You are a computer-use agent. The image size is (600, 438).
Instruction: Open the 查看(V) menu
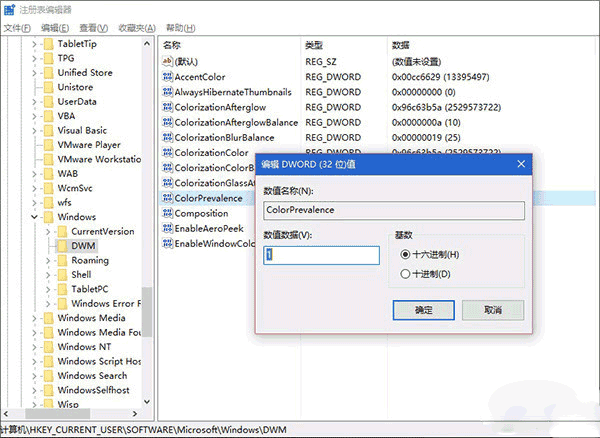[x=93, y=28]
